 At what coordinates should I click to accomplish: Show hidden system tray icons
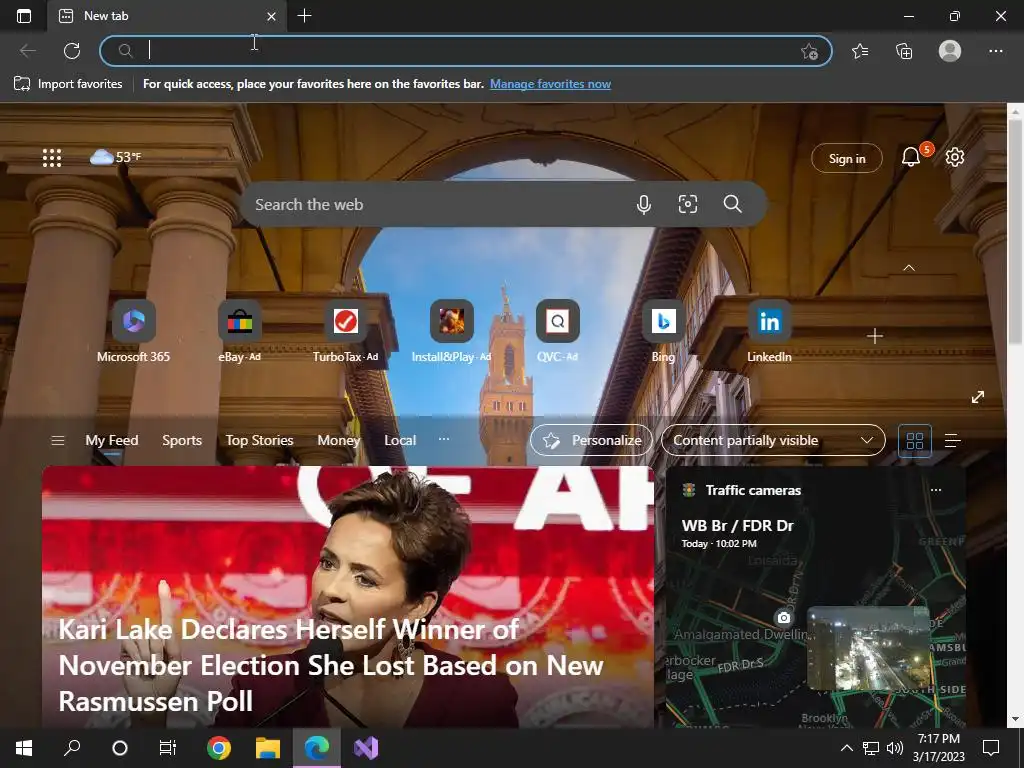pyautogui.click(x=846, y=748)
